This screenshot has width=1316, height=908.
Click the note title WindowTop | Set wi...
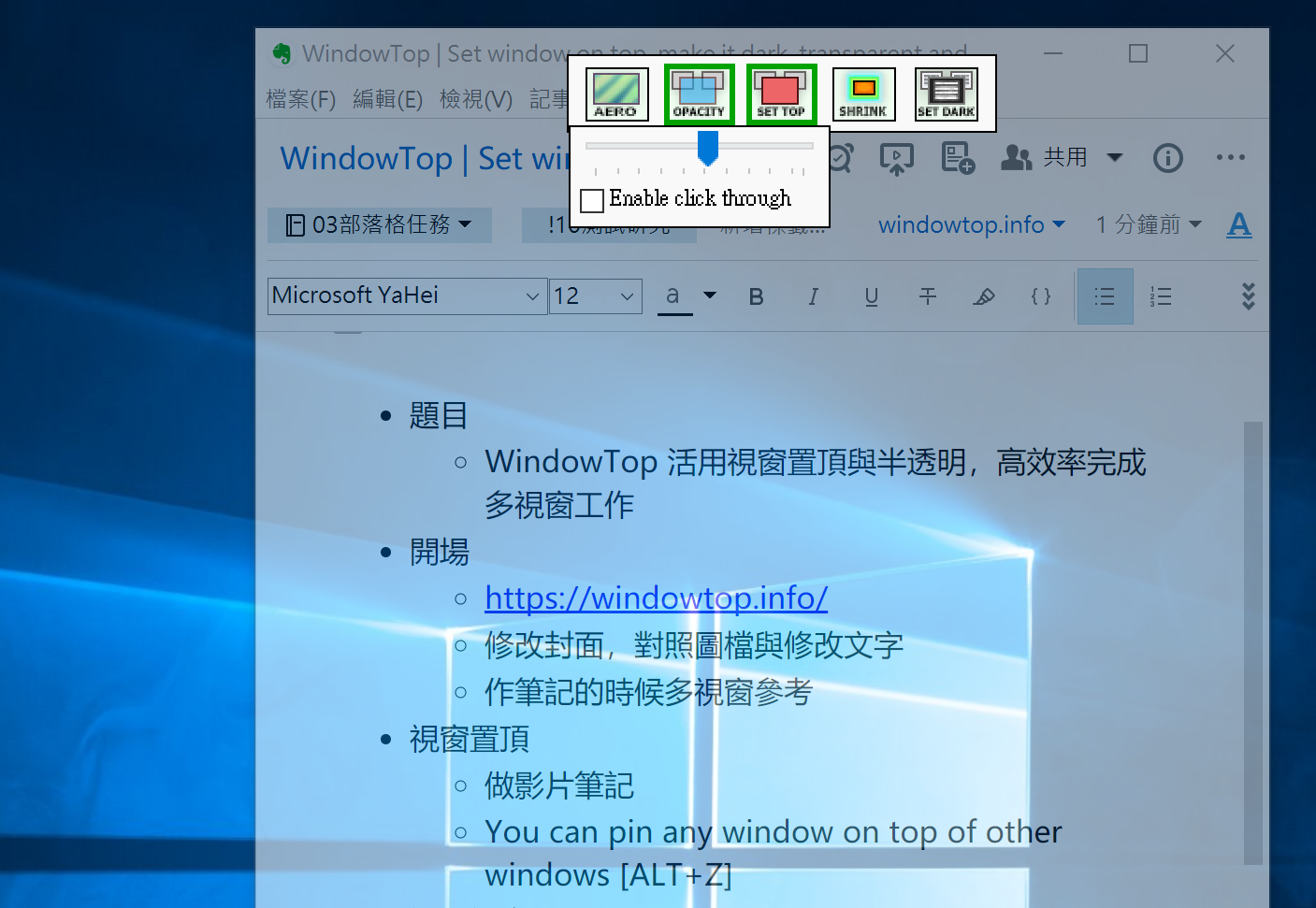(x=424, y=158)
